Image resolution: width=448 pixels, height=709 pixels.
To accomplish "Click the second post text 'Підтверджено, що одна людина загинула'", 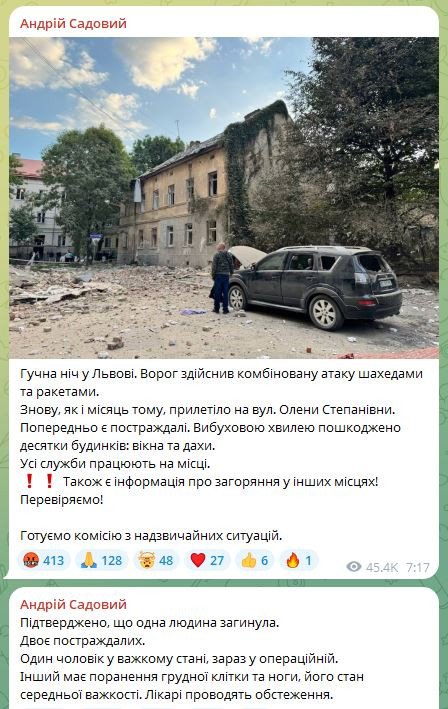I will coord(150,623).
